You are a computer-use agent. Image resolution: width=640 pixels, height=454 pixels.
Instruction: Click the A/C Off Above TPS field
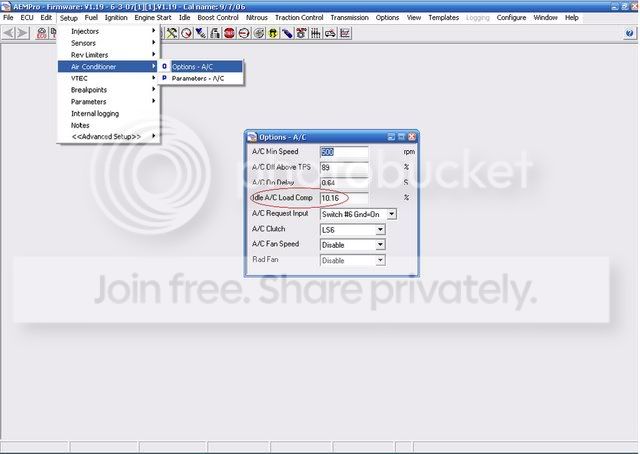tap(344, 167)
